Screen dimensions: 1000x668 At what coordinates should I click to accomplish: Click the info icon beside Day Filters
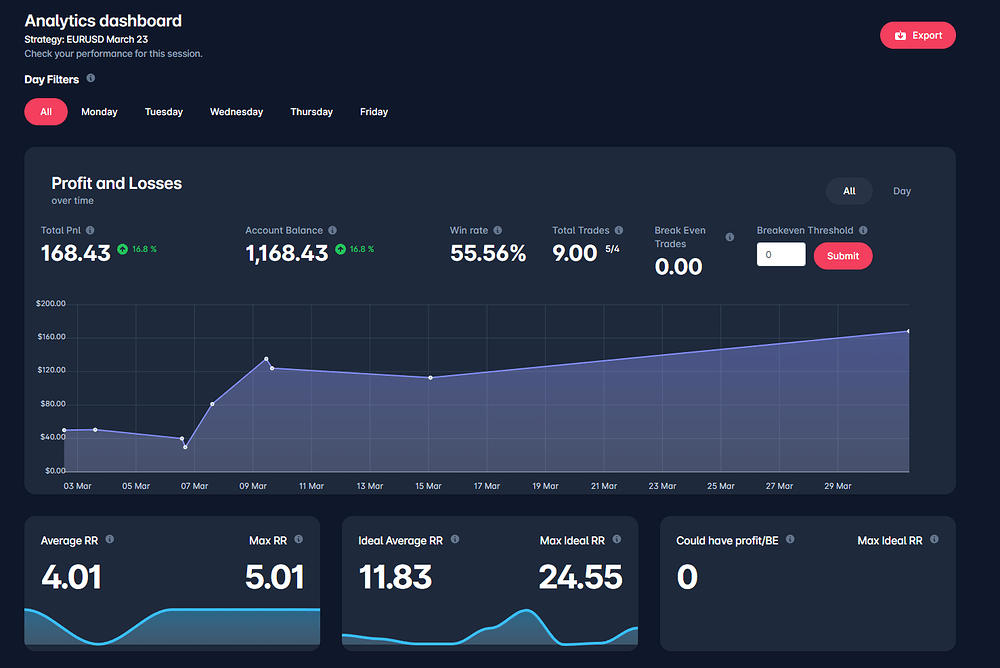(91, 78)
